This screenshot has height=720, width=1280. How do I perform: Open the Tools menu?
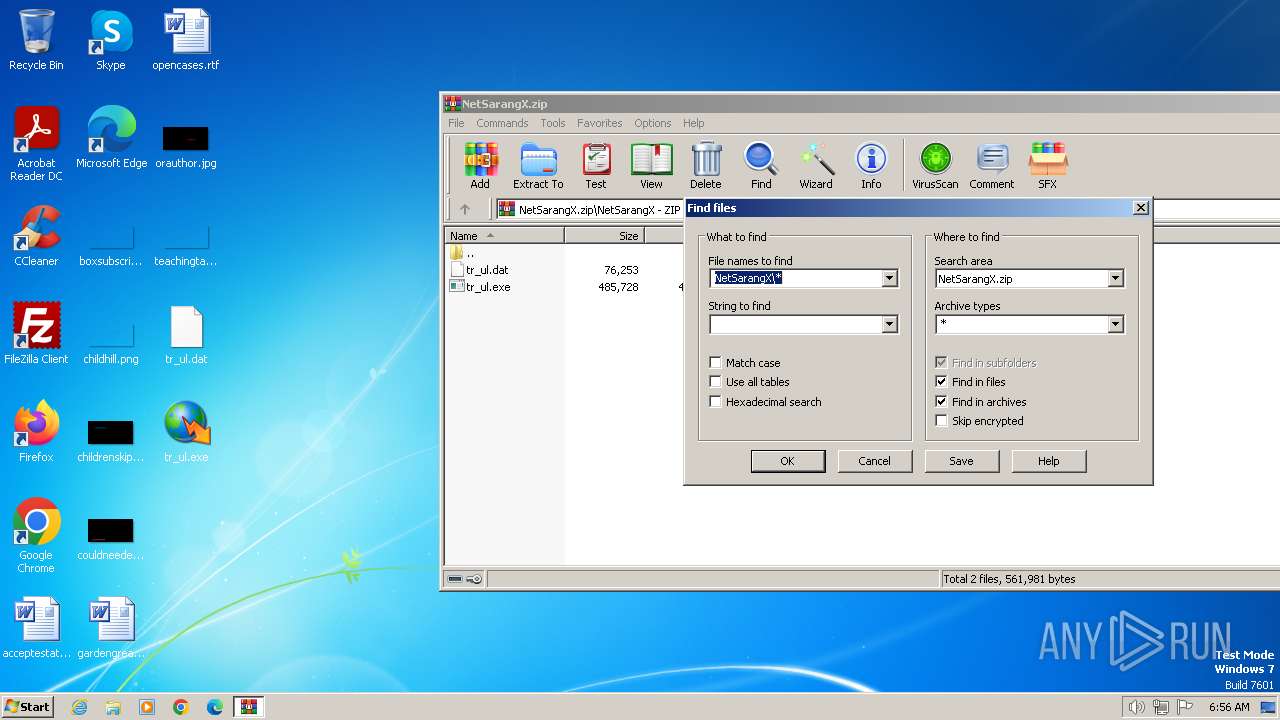[553, 123]
